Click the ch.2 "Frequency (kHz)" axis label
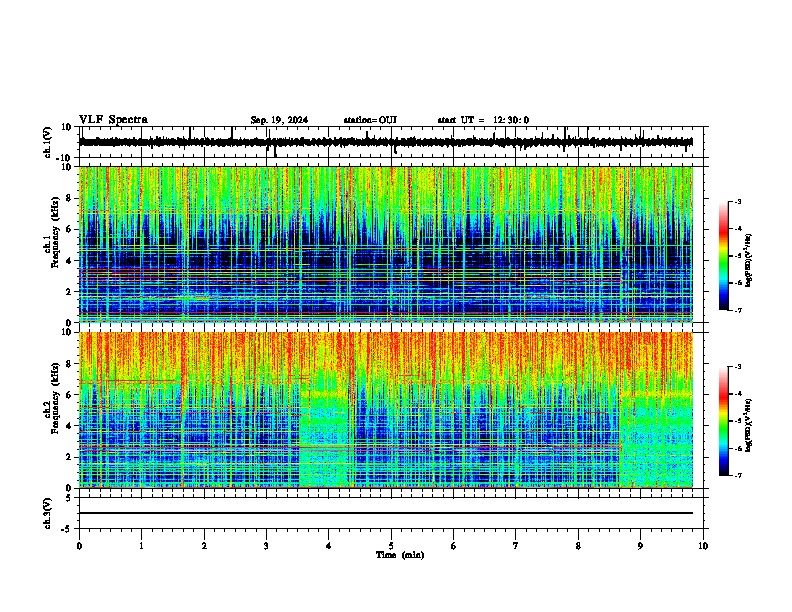The height and width of the screenshot is (612, 792). [55, 397]
